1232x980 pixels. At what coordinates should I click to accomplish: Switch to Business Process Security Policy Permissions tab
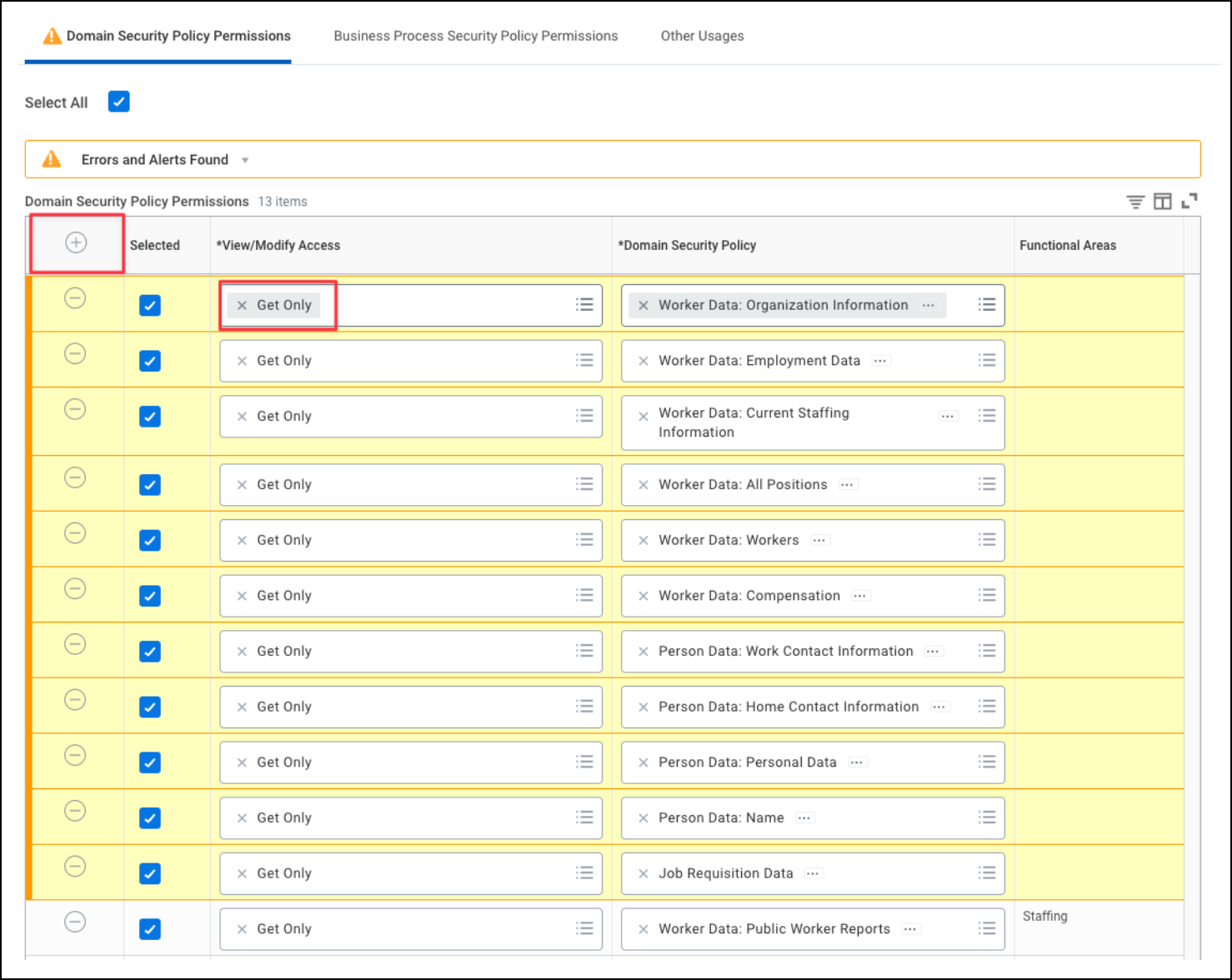(475, 36)
